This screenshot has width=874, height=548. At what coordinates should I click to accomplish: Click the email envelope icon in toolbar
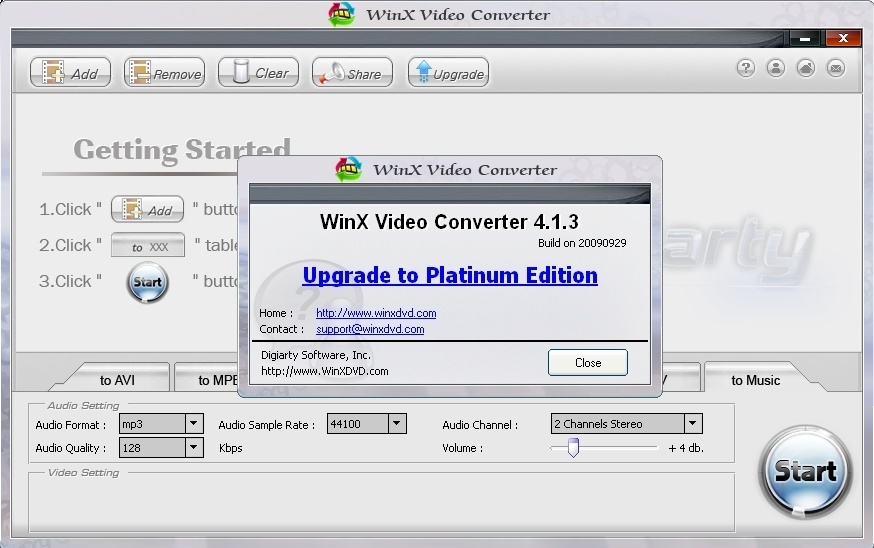coord(836,68)
